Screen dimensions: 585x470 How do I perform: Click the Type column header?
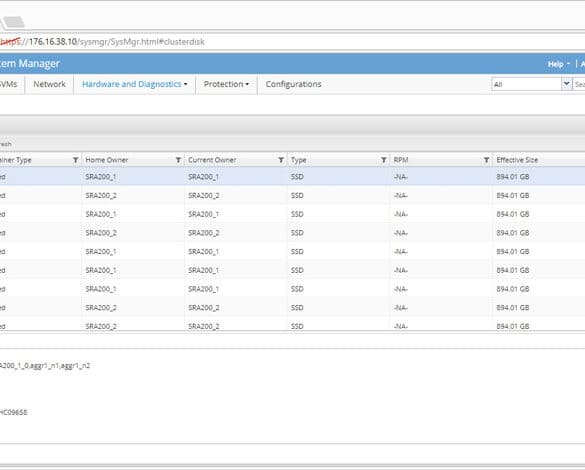click(298, 160)
